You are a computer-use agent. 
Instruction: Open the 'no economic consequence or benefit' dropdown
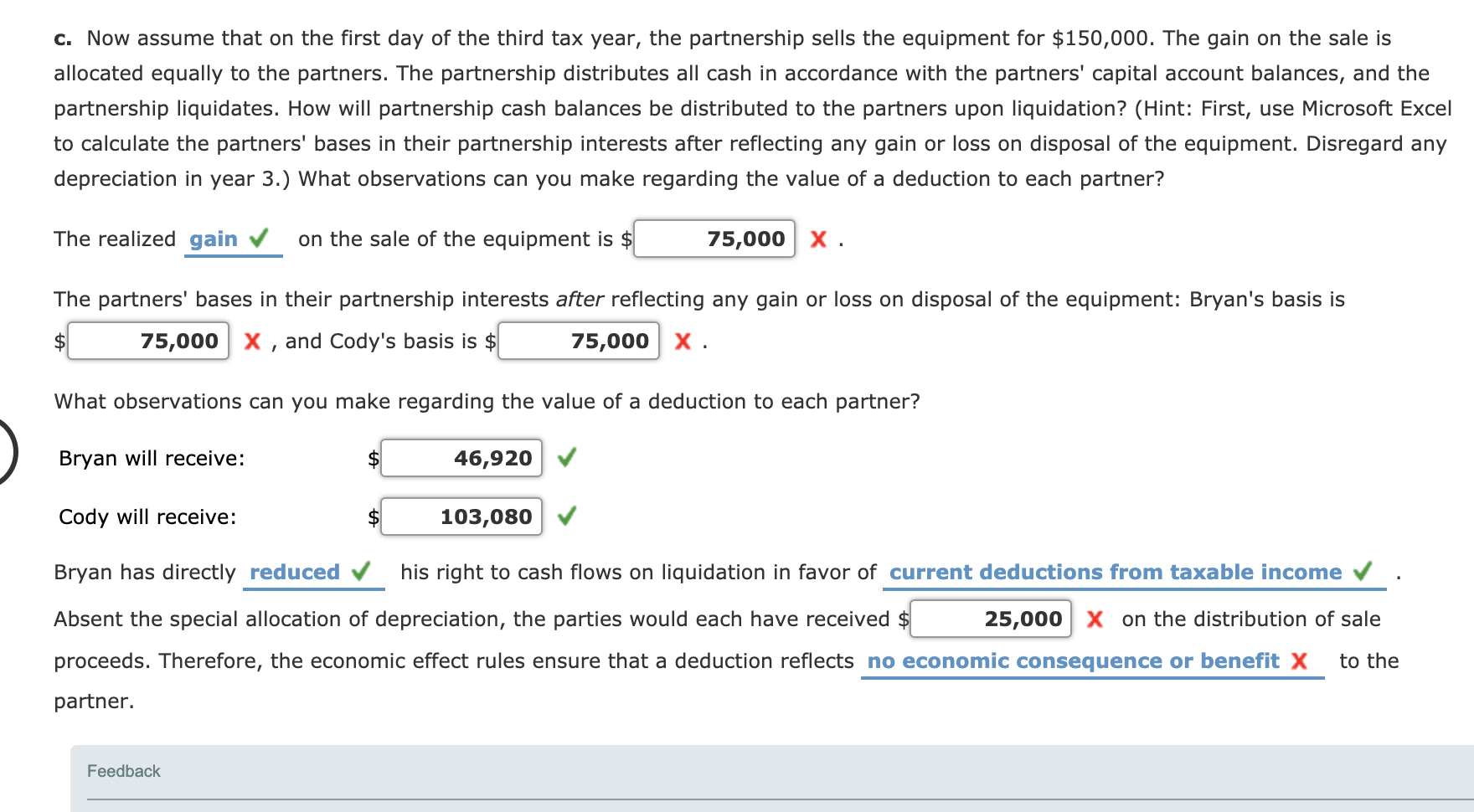(x=1071, y=660)
